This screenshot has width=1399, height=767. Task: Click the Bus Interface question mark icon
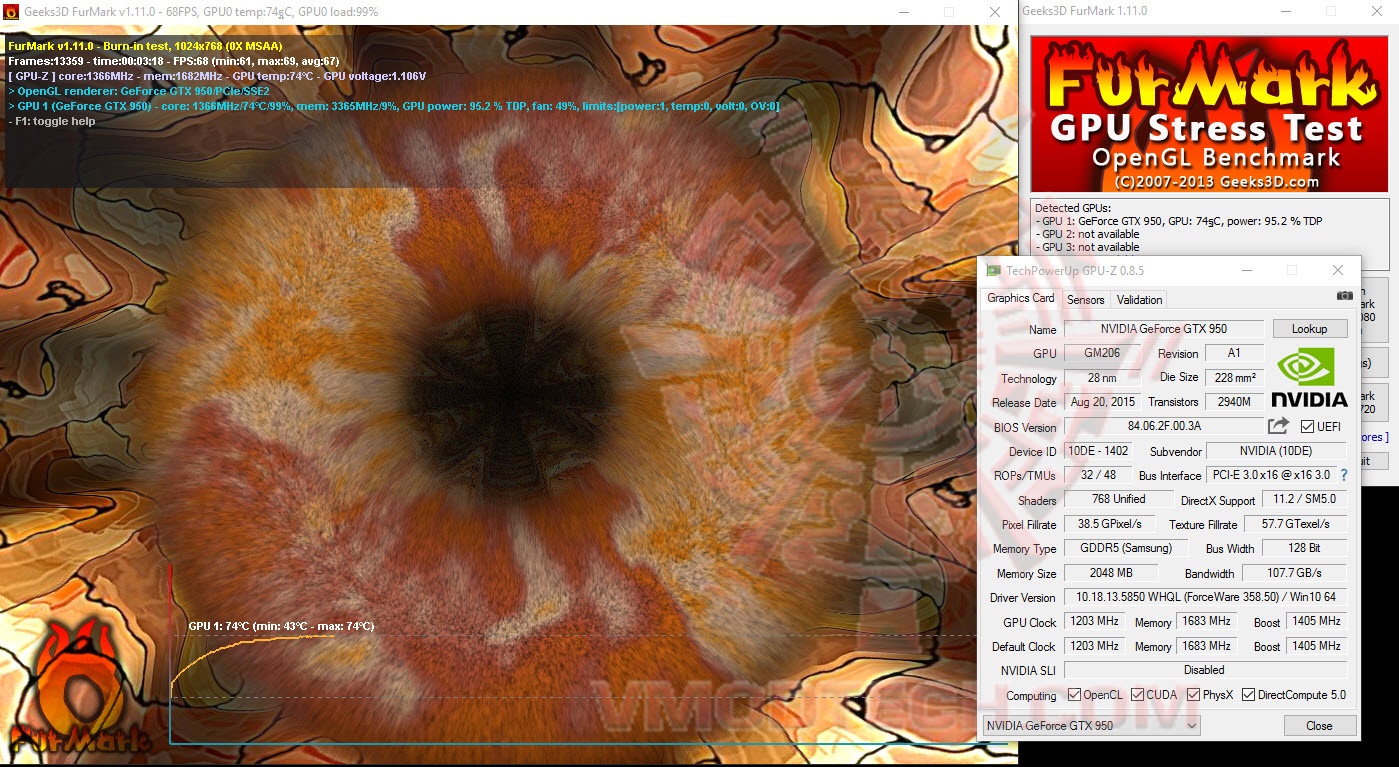pyautogui.click(x=1344, y=475)
